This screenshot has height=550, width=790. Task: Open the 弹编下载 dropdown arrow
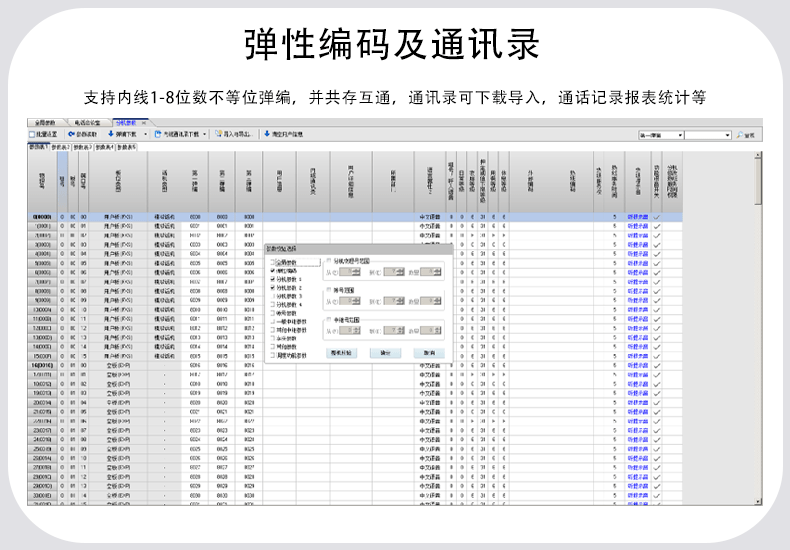pyautogui.click(x=146, y=134)
